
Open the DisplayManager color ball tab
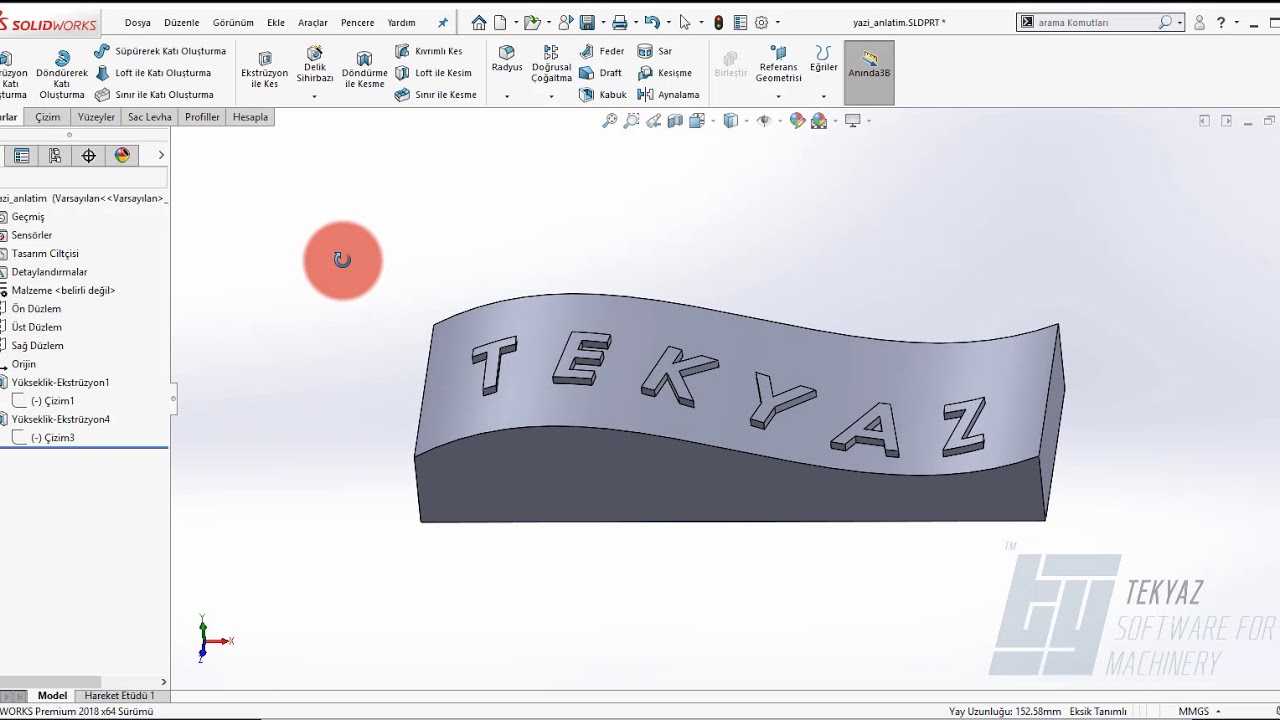tap(123, 155)
